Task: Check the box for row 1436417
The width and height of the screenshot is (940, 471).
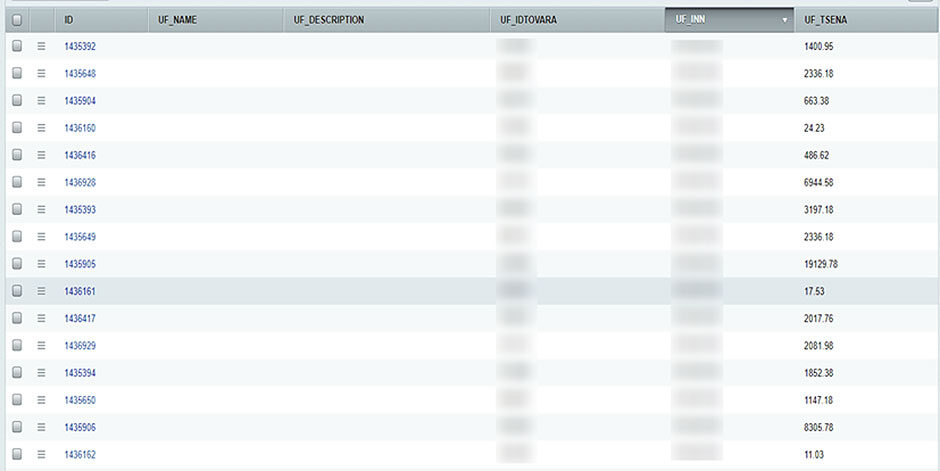Action: (x=17, y=318)
